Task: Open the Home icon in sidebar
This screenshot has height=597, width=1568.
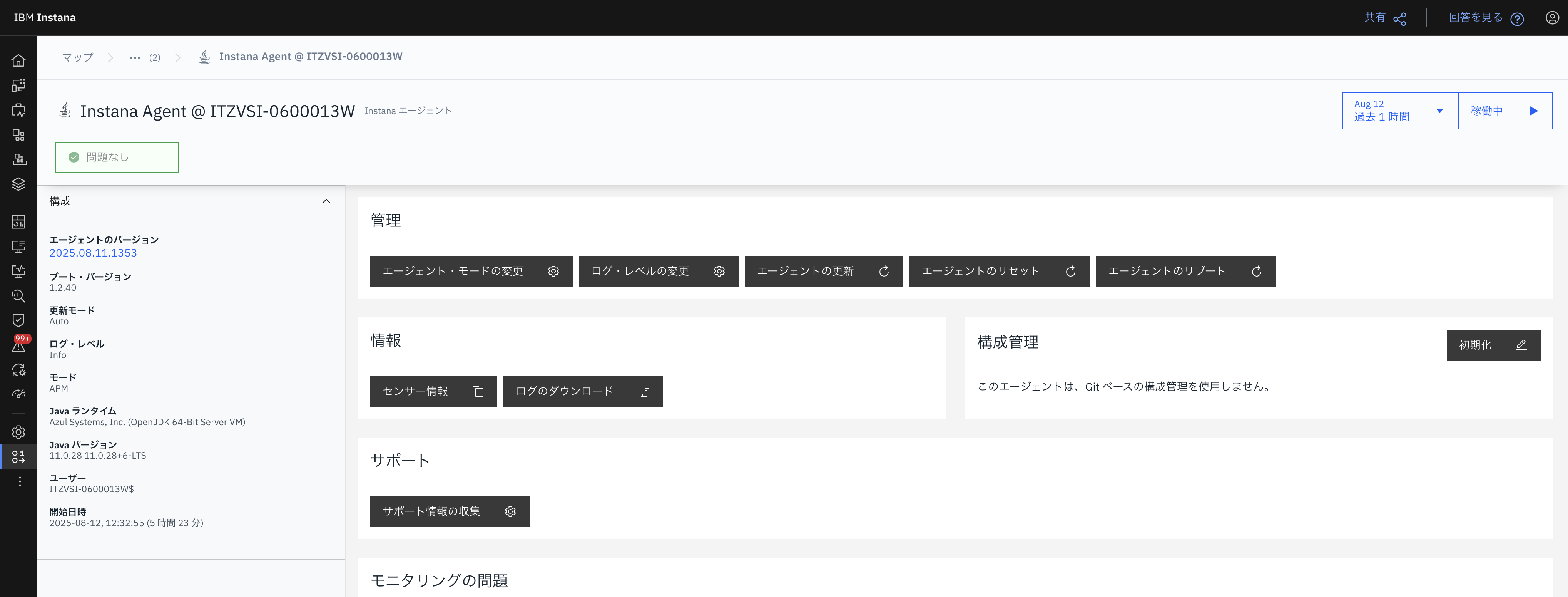Action: click(18, 60)
